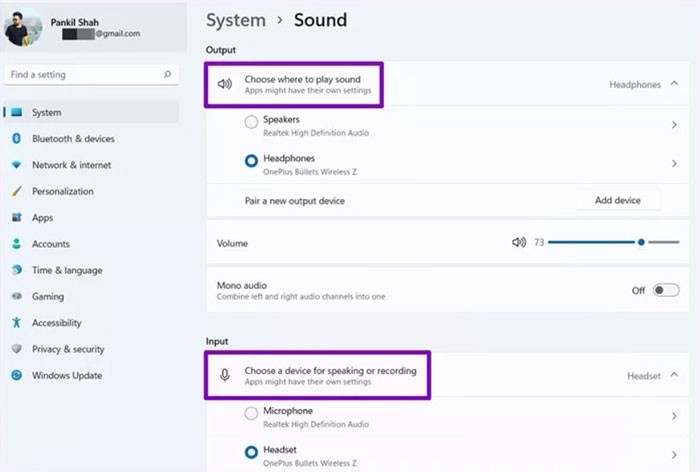Toggle the Mono audio switch on
The height and width of the screenshot is (472, 700).
pos(665,290)
